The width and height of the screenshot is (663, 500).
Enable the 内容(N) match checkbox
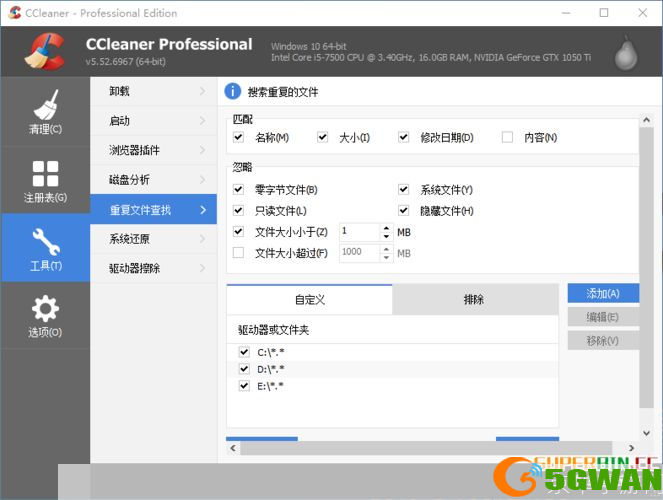point(507,137)
